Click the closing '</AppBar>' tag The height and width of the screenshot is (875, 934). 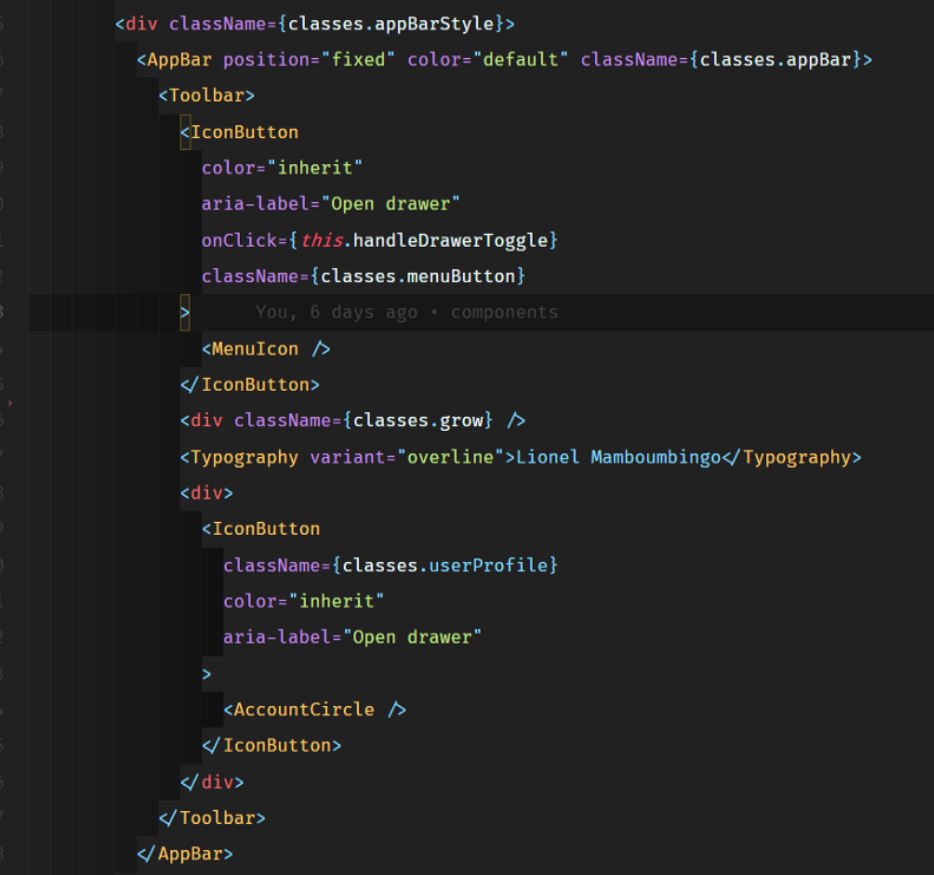tap(185, 854)
